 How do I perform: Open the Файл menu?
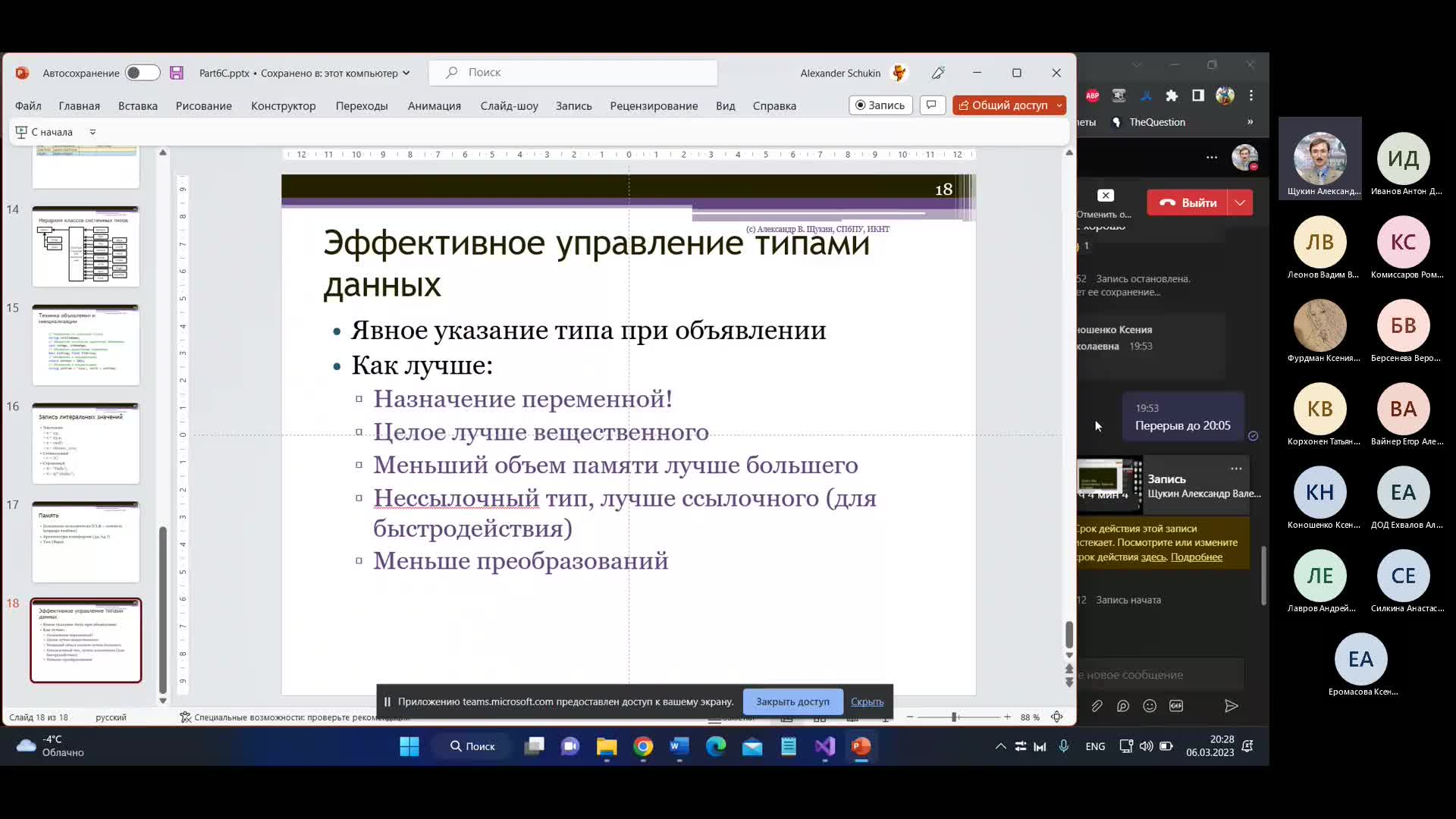28,105
